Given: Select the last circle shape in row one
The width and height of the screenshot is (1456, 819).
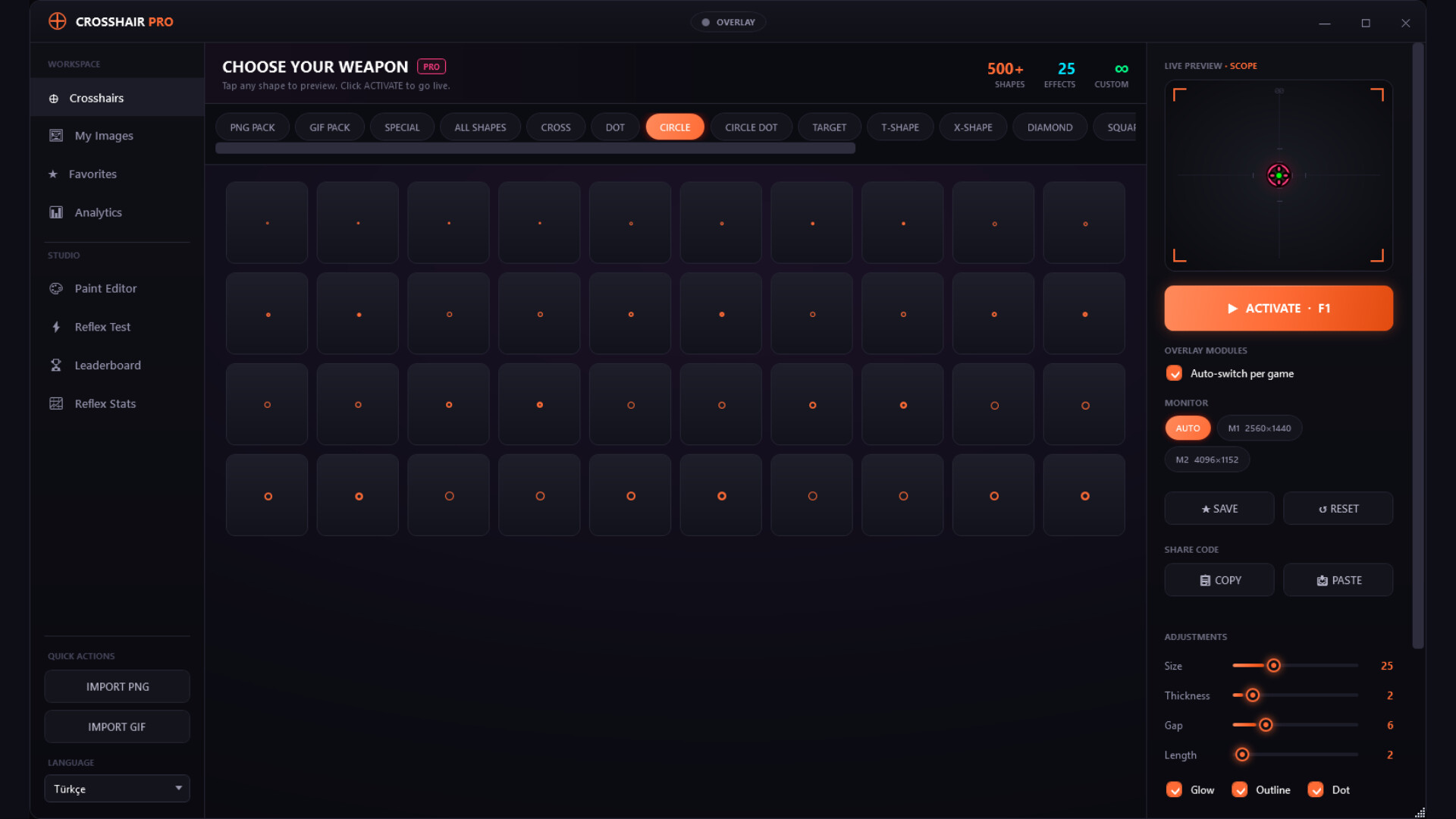Looking at the screenshot, I should (x=1084, y=223).
